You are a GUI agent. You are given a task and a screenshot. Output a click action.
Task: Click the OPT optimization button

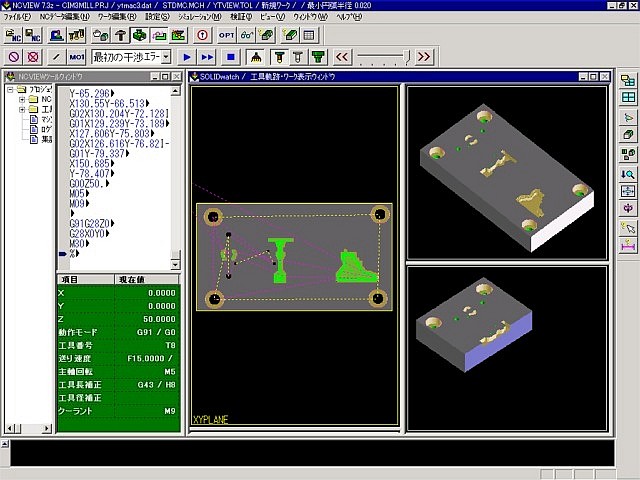(x=227, y=36)
